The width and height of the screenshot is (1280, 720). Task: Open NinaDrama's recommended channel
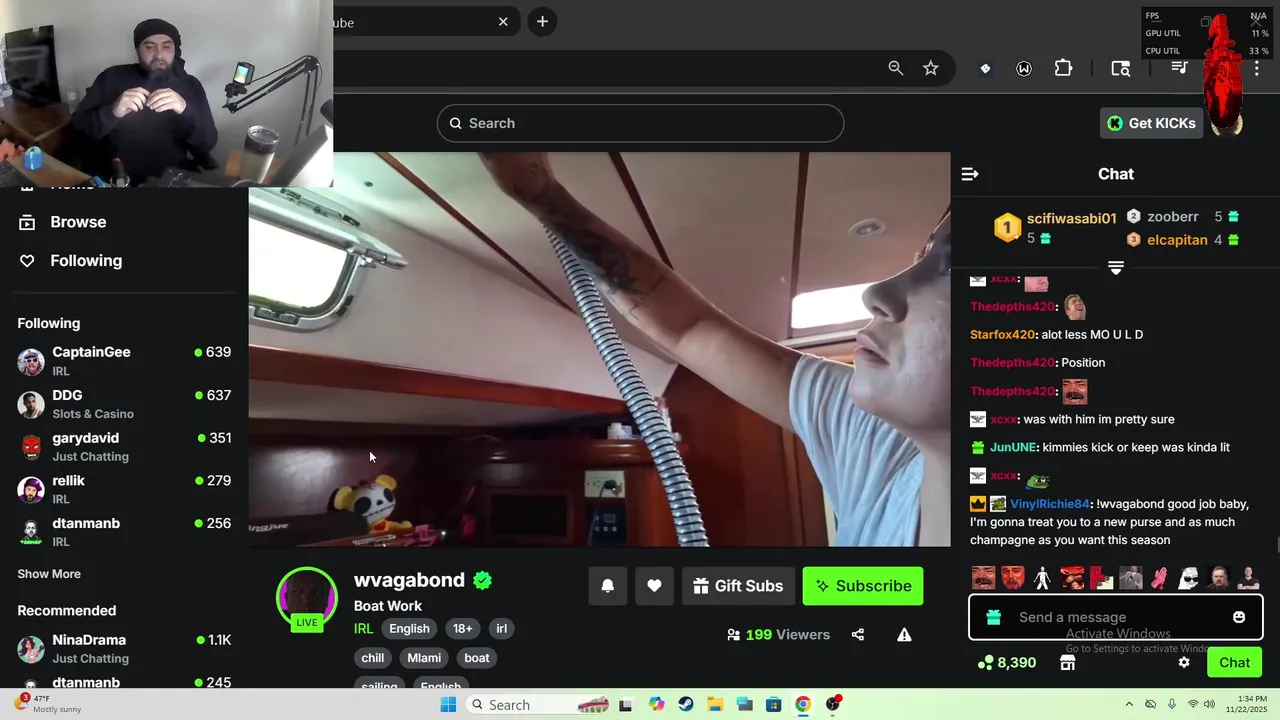pyautogui.click(x=124, y=648)
